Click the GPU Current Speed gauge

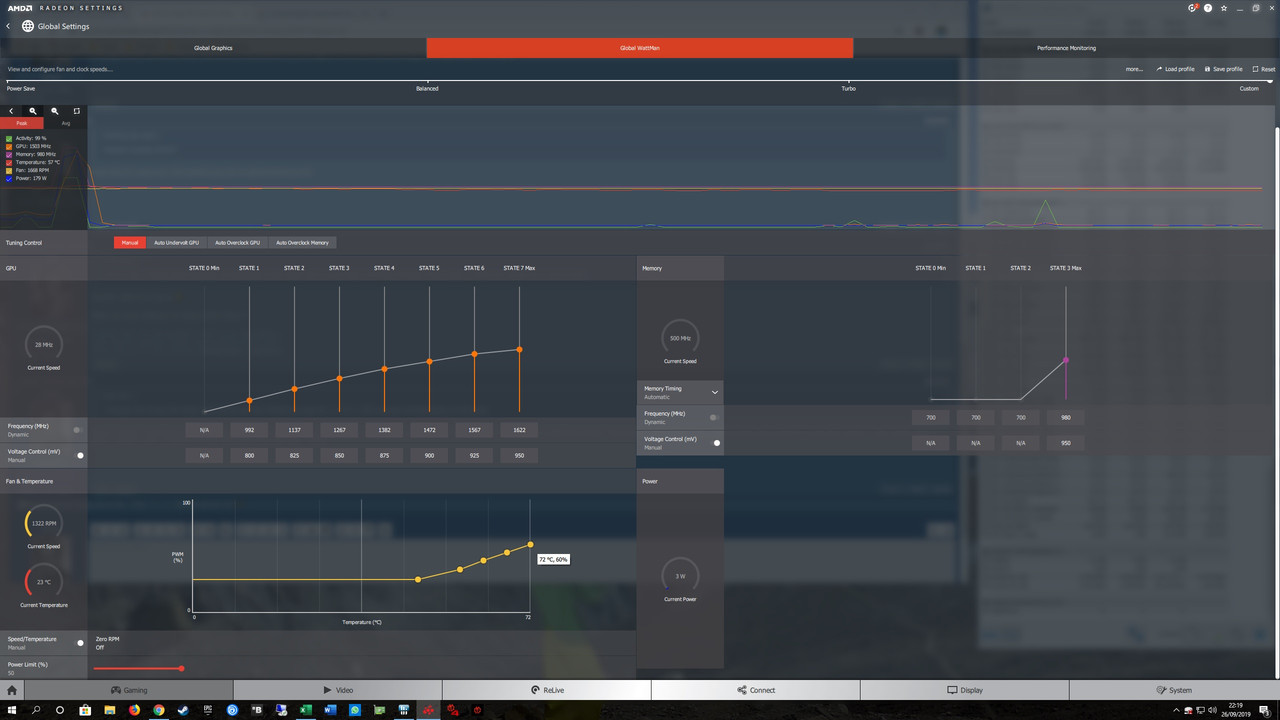pyautogui.click(x=43, y=344)
